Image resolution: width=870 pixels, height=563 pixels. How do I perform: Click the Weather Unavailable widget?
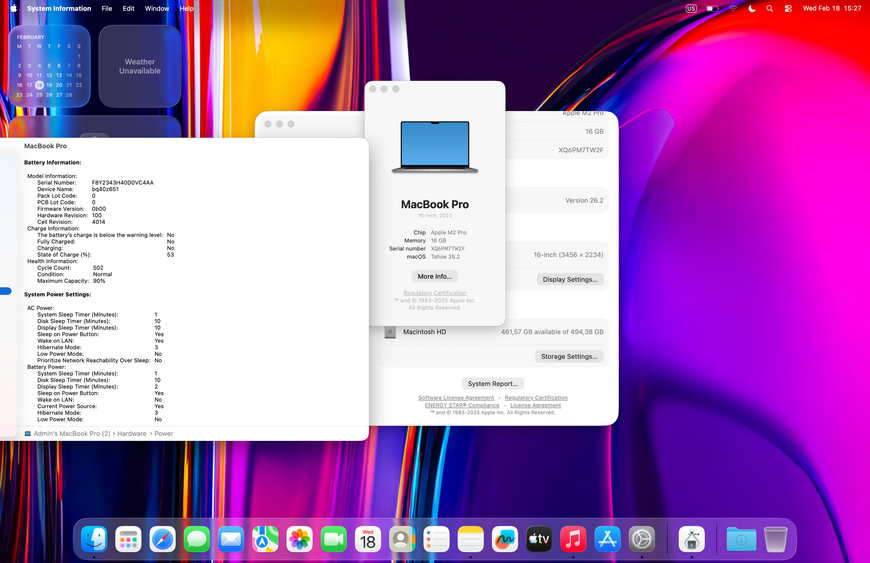(x=140, y=66)
